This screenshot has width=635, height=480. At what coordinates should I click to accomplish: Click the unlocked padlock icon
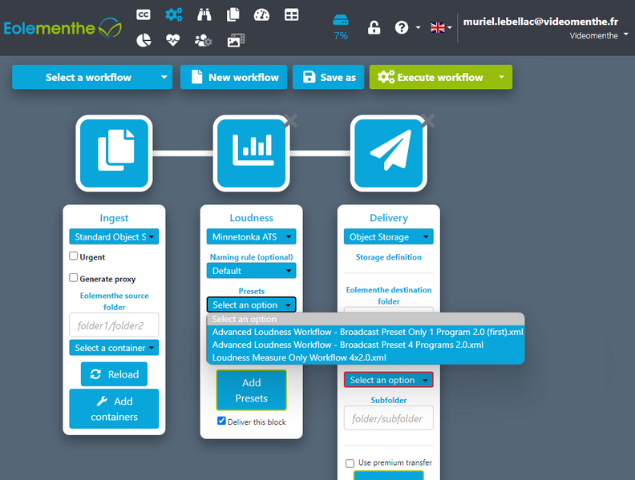click(x=374, y=28)
